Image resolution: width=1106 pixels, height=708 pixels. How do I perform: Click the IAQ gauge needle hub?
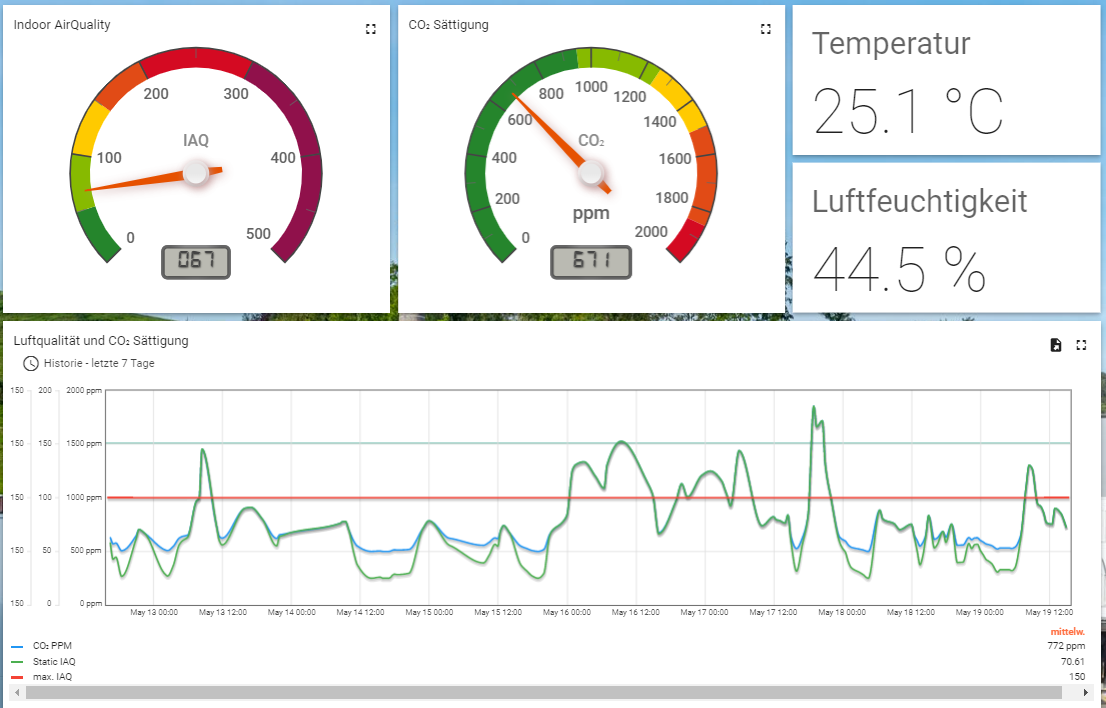point(196,173)
